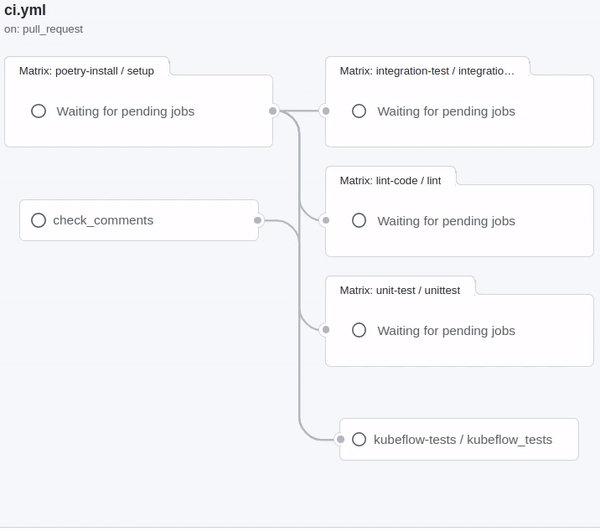This screenshot has height=531, width=600.
Task: Select the input connector dot on integration-test card
Action: (325, 111)
